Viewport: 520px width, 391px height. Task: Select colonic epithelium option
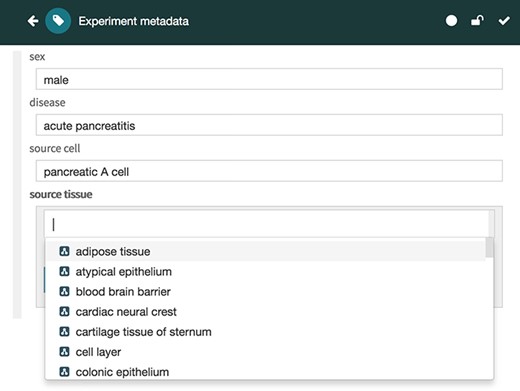tap(265, 371)
